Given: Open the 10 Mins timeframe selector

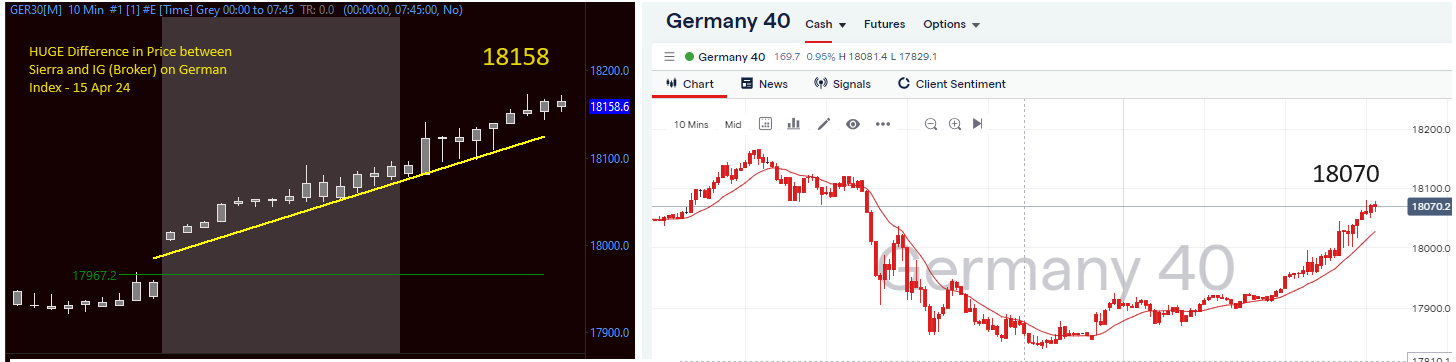Looking at the screenshot, I should 691,125.
